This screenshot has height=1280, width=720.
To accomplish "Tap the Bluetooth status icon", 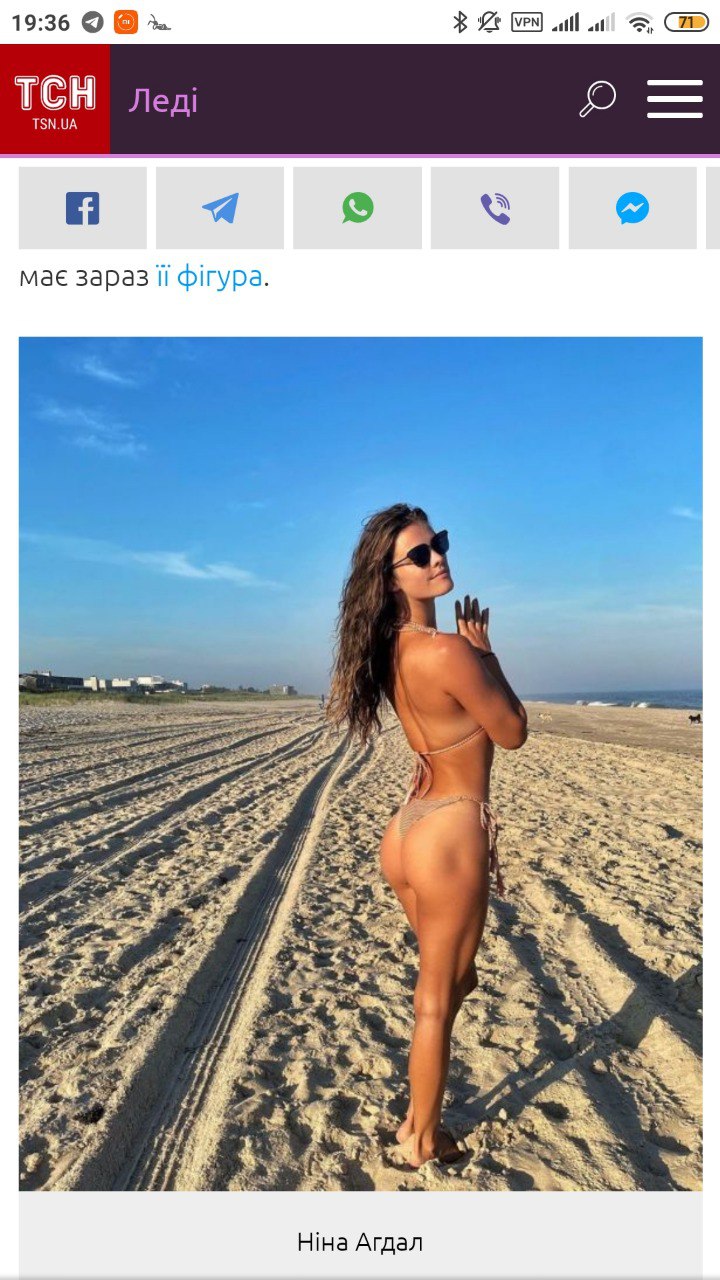I will pos(460,22).
